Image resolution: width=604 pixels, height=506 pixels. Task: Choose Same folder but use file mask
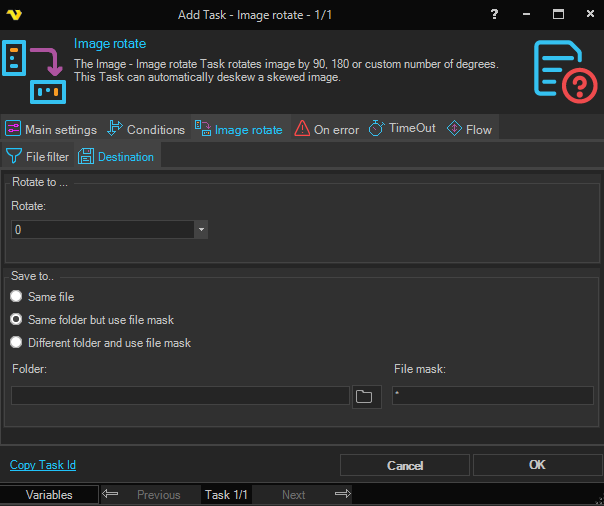[16, 320]
